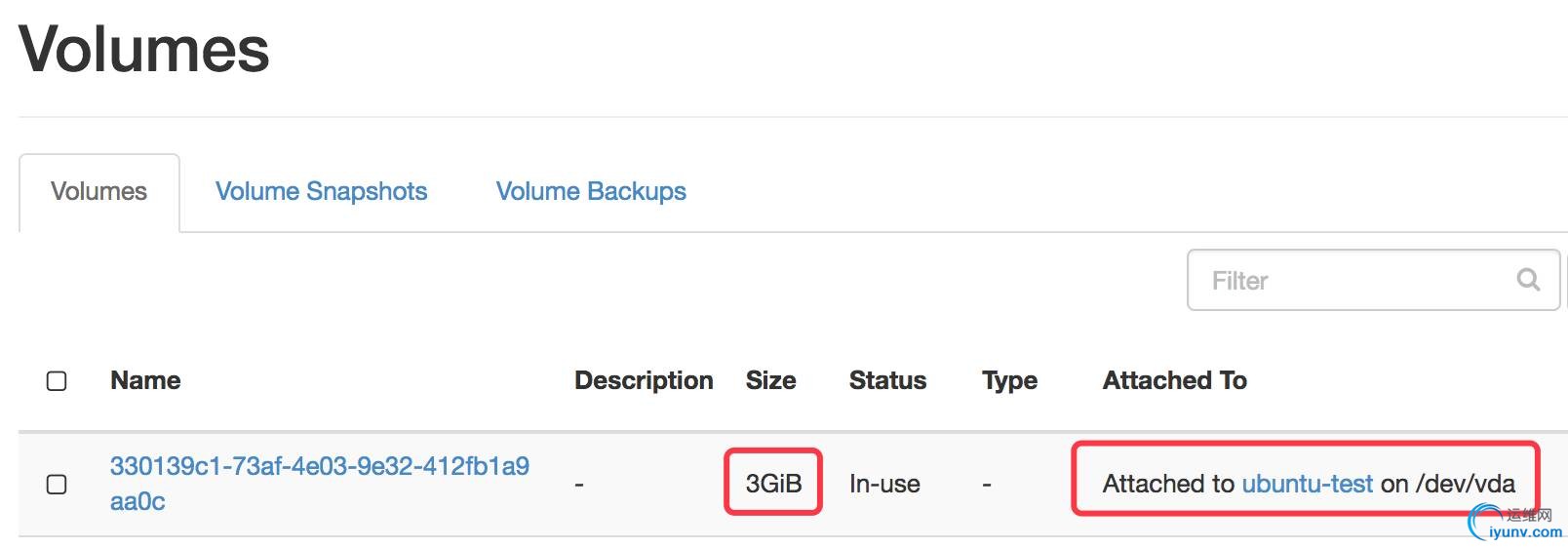Click the Attached To column header
The image size is (1568, 548).
[x=1174, y=380]
